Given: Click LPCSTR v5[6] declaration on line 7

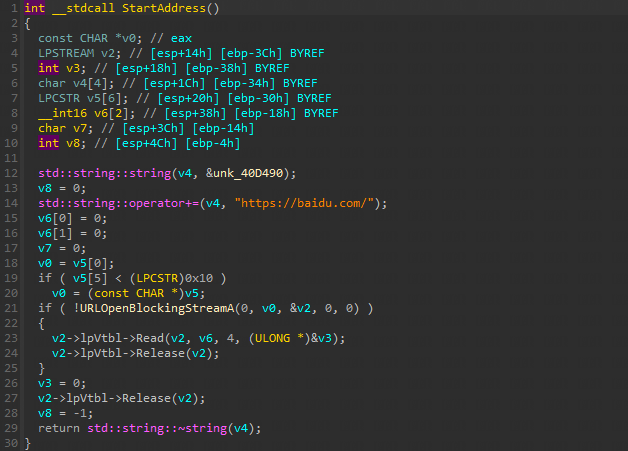Looking at the screenshot, I should click(x=83, y=98).
